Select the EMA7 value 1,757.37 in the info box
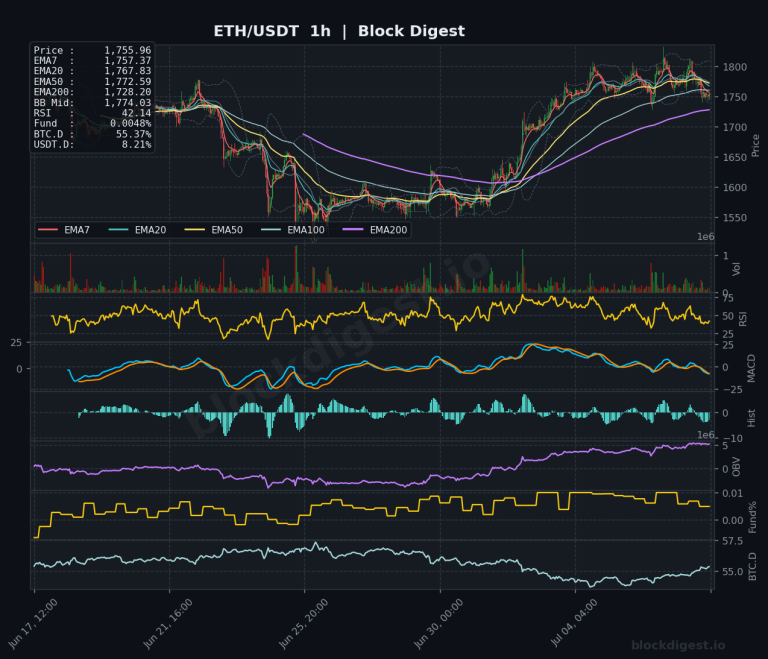This screenshot has height=659, width=768. 127,61
